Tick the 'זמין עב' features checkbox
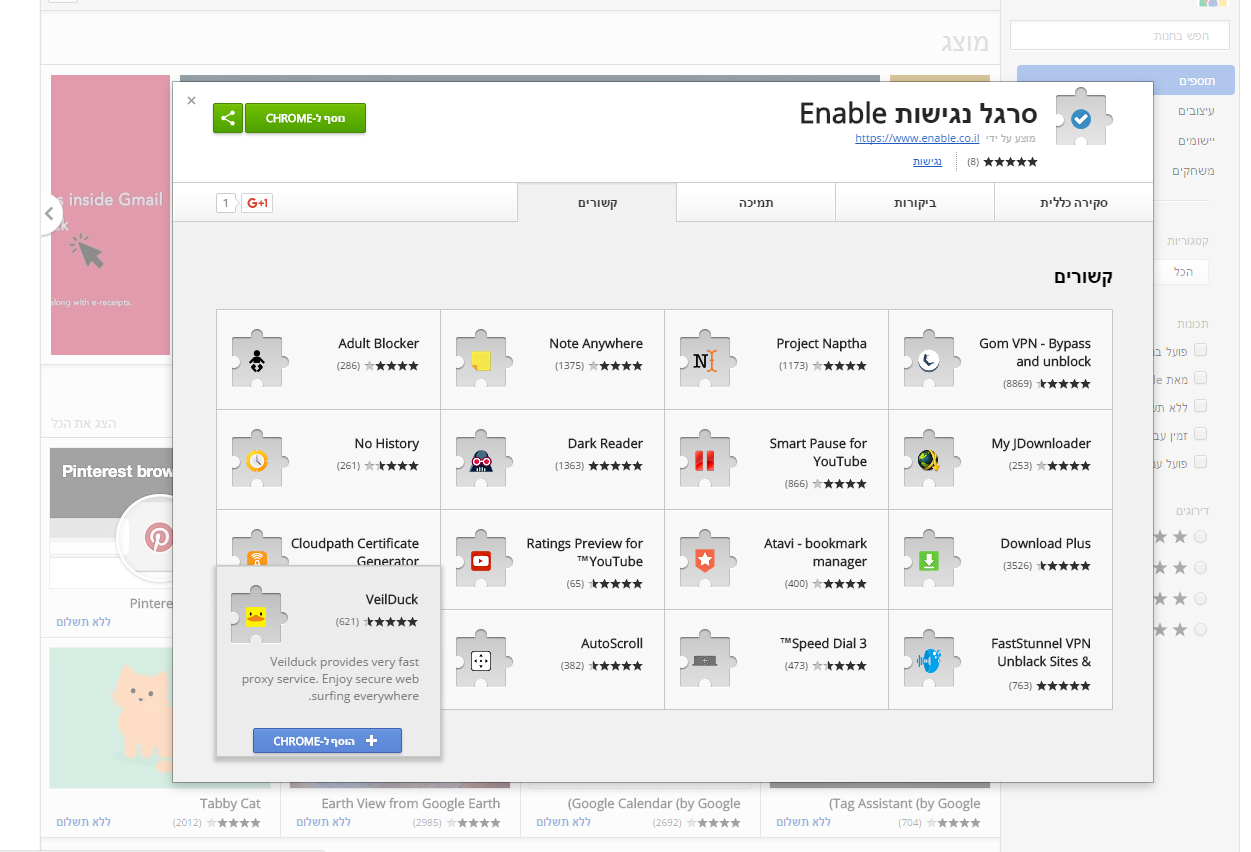1251x852 pixels. point(1201,434)
